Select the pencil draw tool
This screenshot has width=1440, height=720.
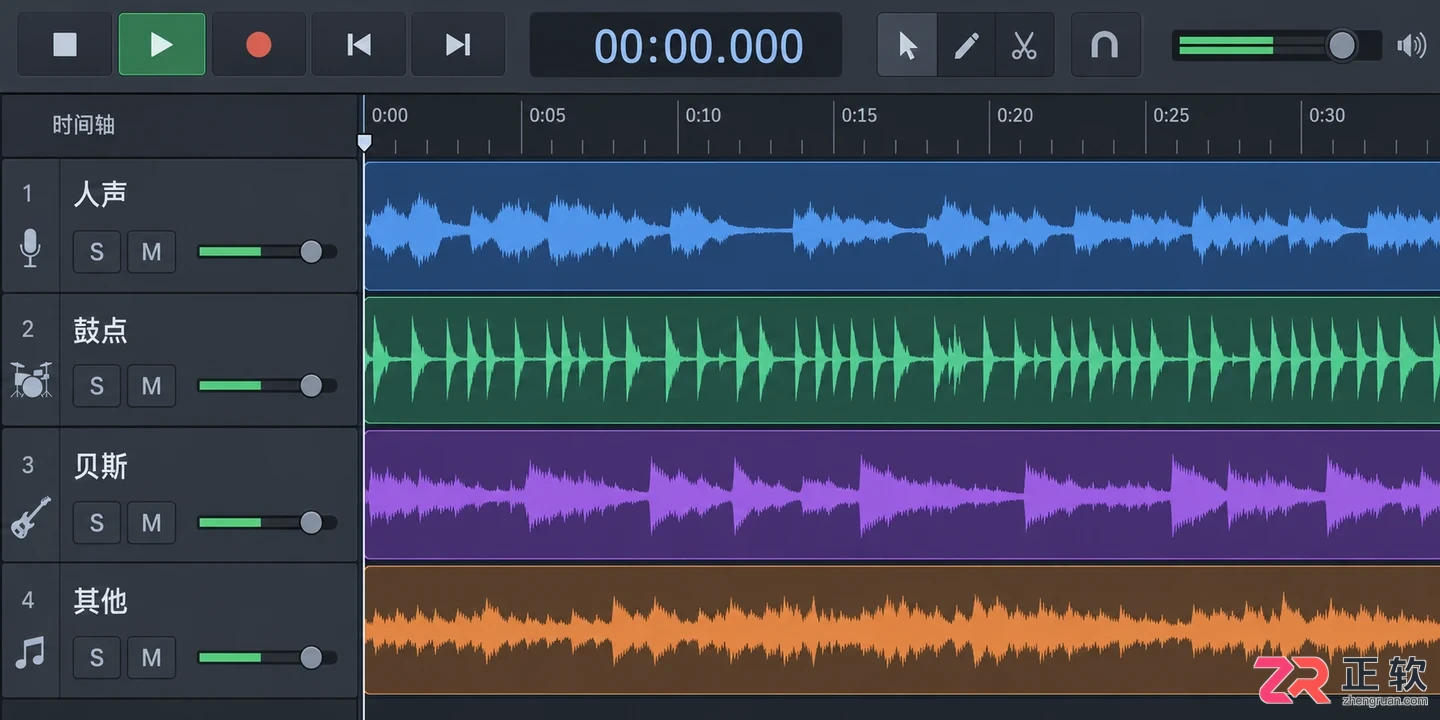[966, 45]
